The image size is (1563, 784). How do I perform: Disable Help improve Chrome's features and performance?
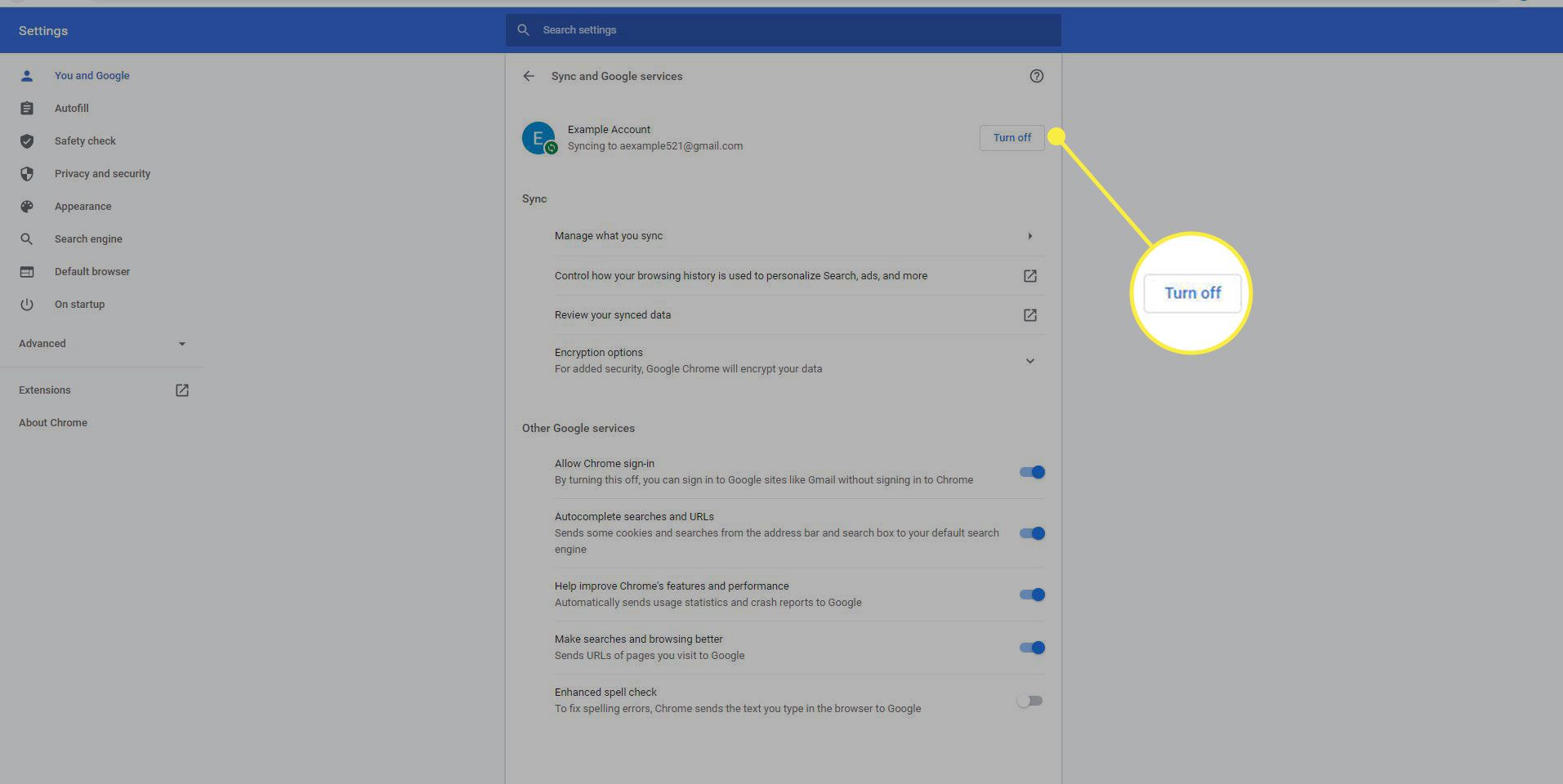[1032, 595]
